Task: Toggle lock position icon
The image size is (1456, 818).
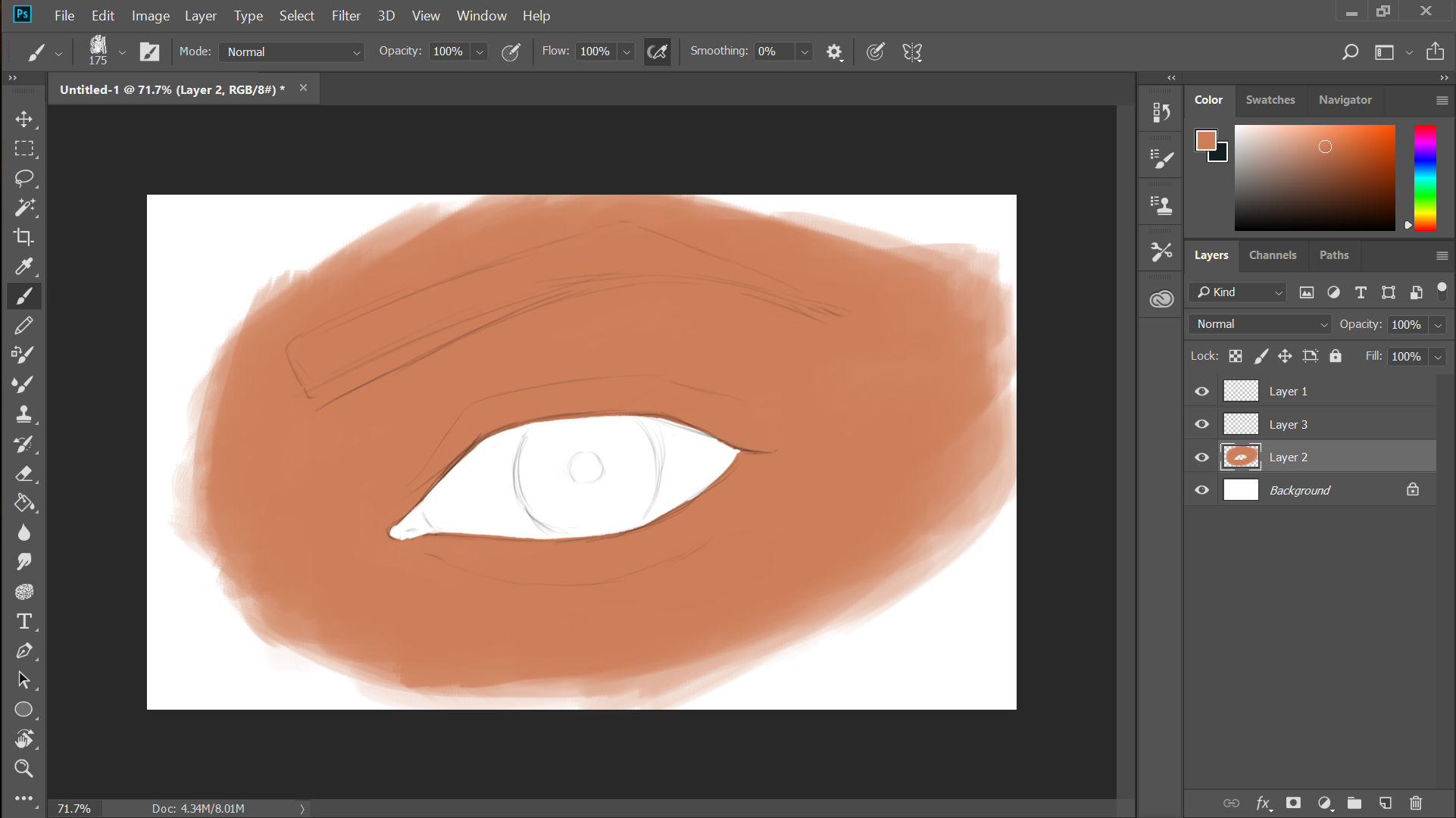Action: click(x=1285, y=356)
